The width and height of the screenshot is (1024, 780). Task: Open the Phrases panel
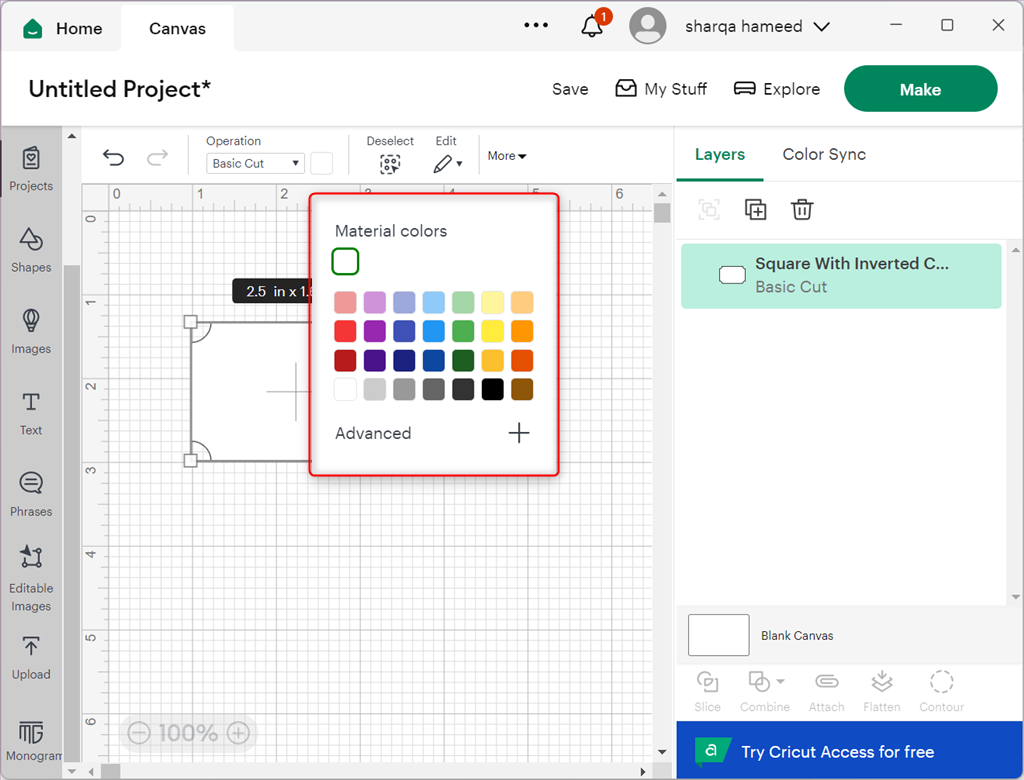(31, 495)
